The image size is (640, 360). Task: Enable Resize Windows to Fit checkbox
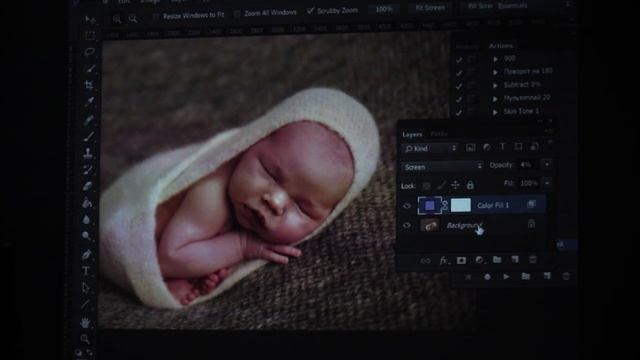coord(156,16)
